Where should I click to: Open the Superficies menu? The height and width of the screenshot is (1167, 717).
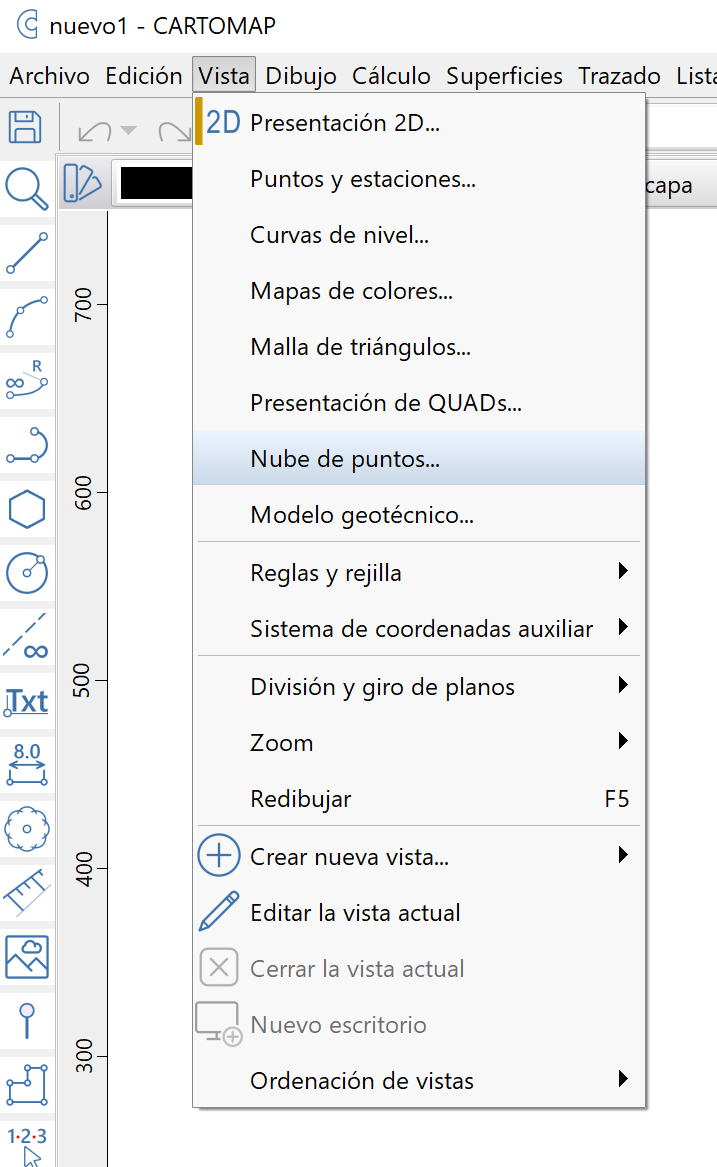coord(504,75)
